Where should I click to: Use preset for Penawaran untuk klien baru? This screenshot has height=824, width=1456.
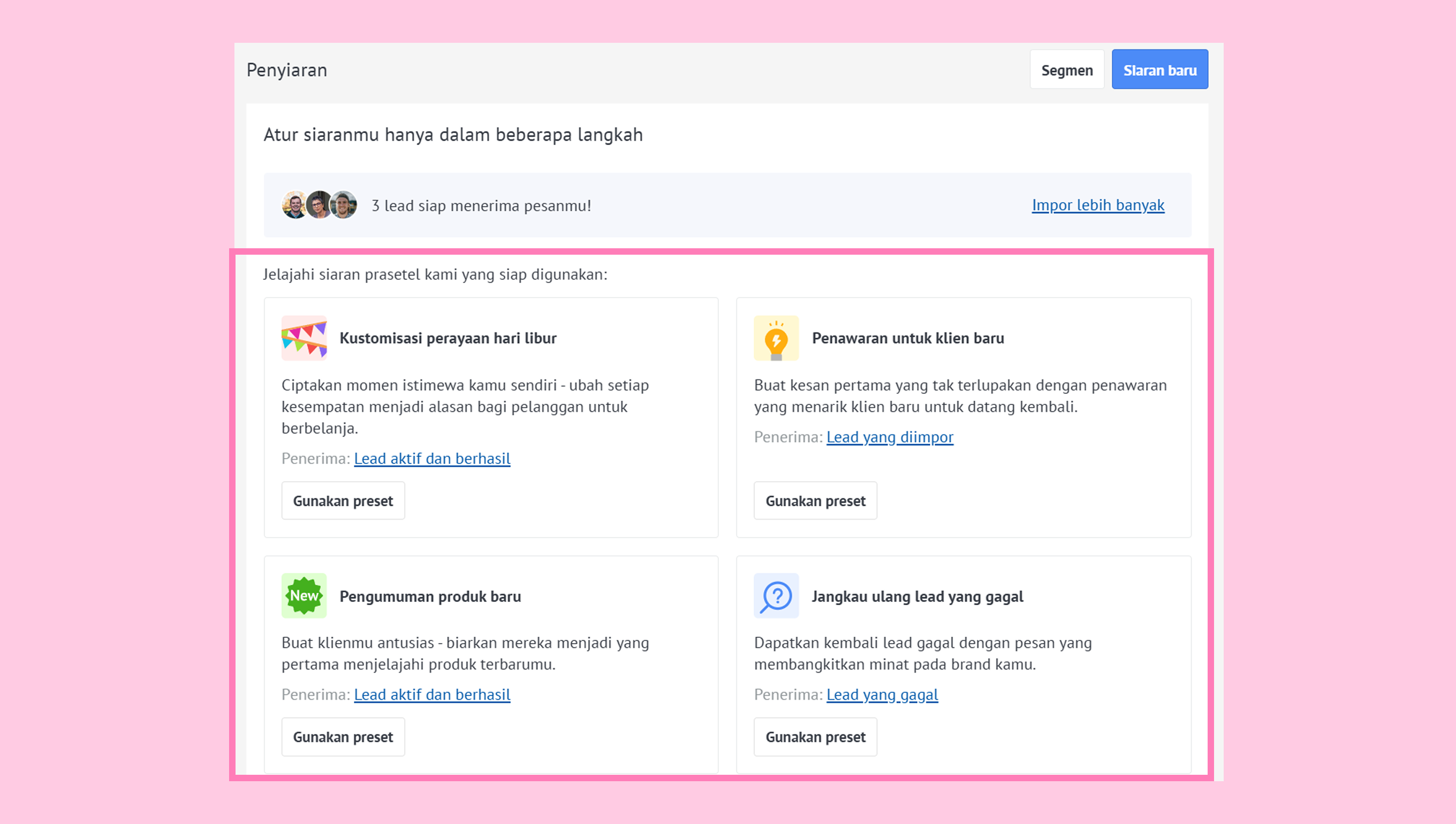click(x=815, y=501)
